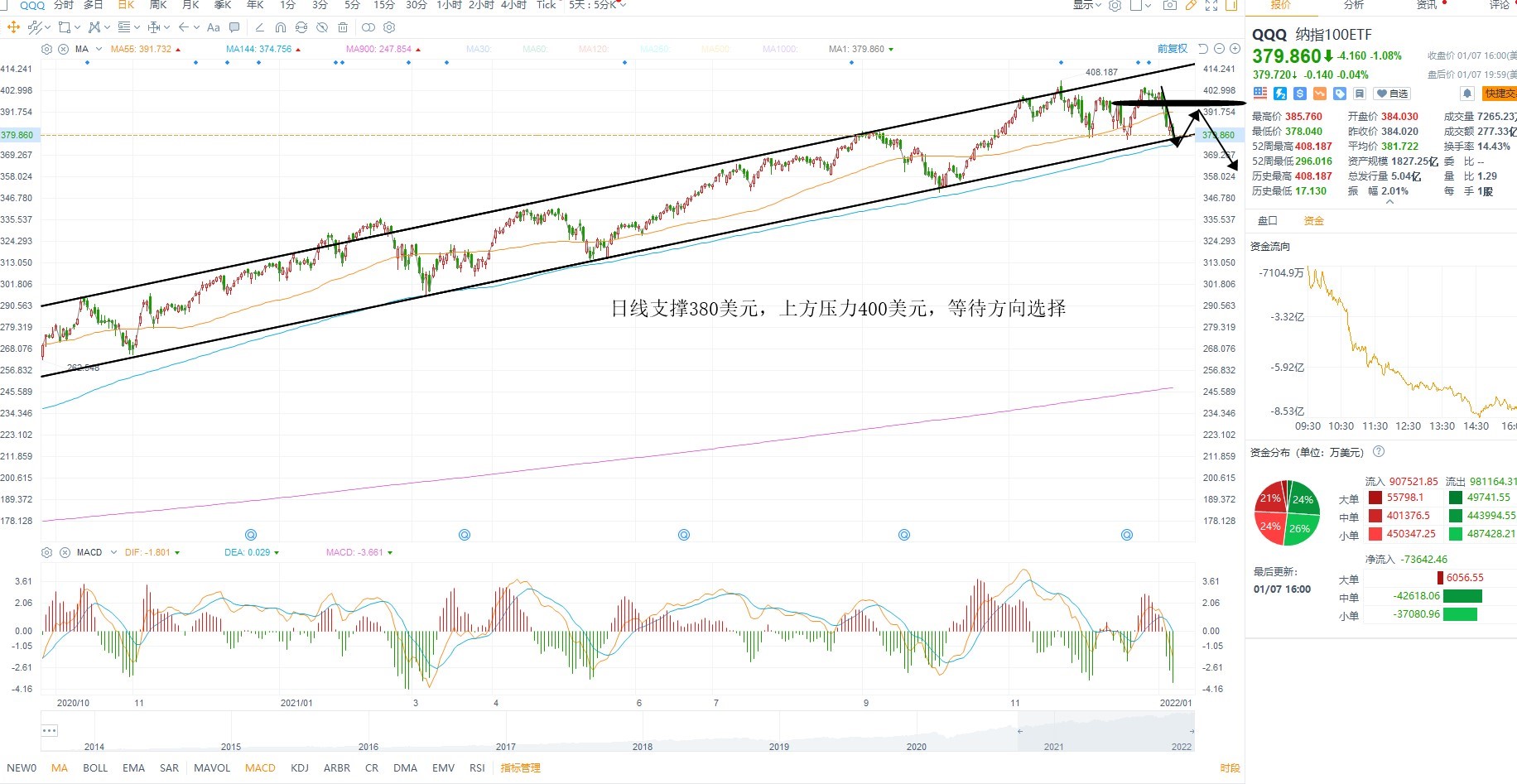Select the trend line drawing tool
The height and width of the screenshot is (784, 1517).
click(35, 27)
